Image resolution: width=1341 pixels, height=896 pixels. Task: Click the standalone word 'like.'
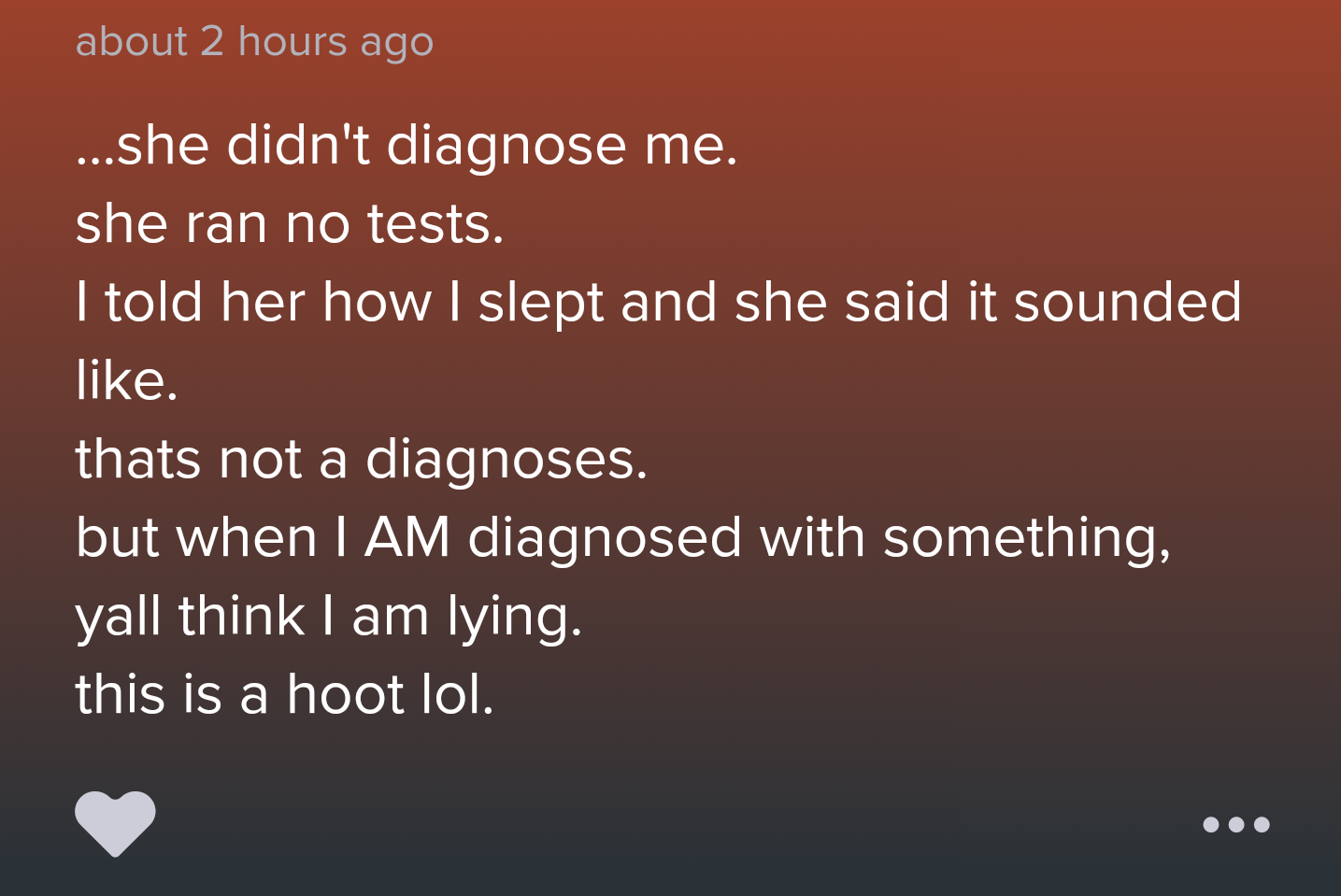pos(126,380)
